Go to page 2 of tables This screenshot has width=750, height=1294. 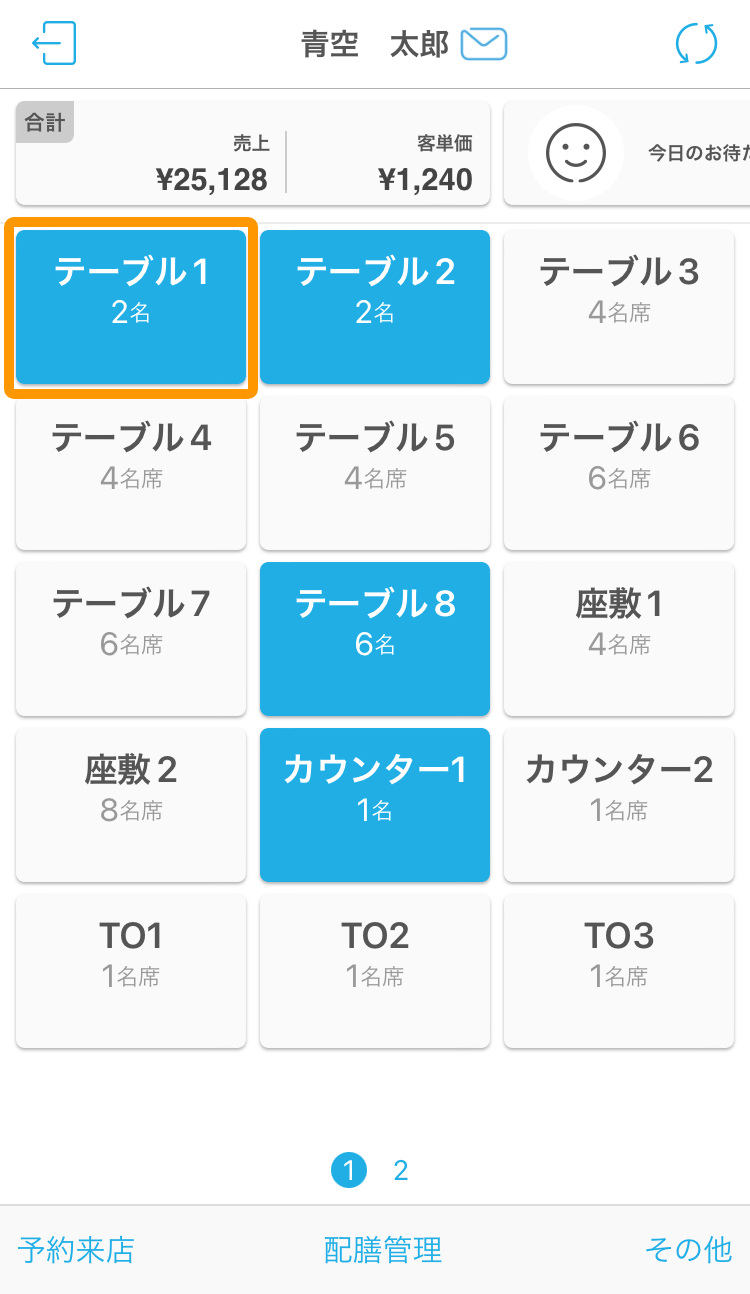pyautogui.click(x=401, y=1170)
